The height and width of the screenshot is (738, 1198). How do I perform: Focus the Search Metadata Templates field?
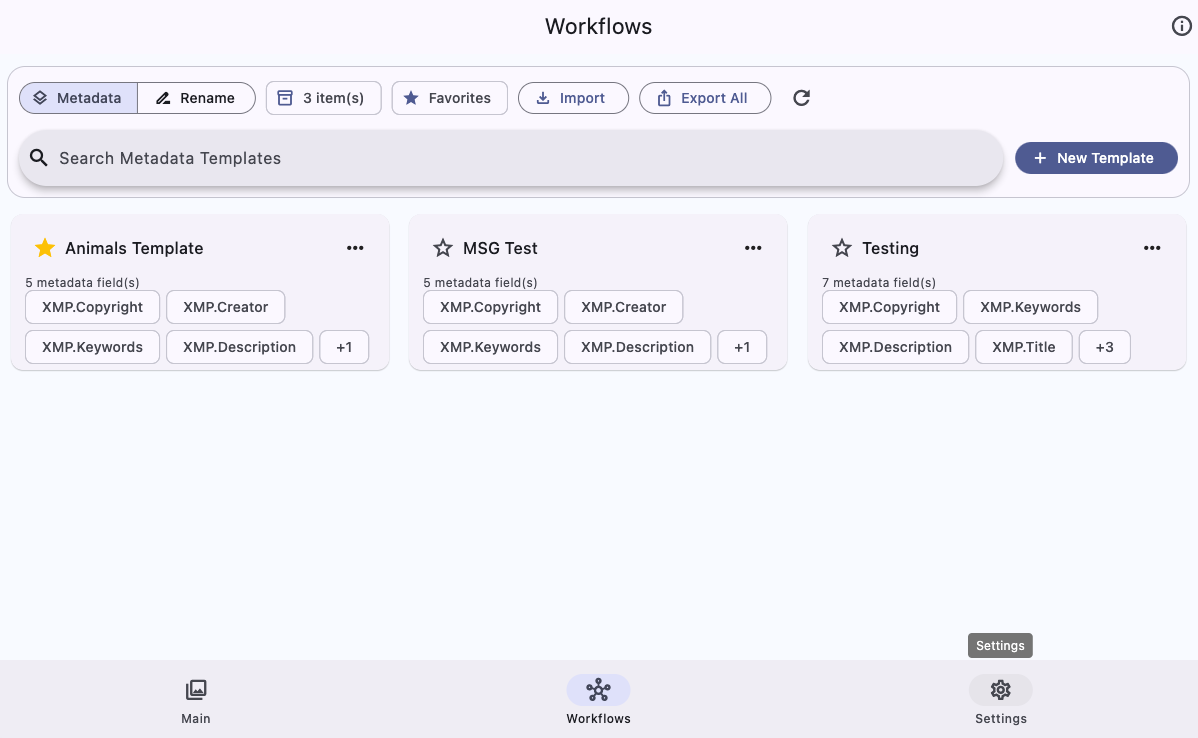click(511, 158)
